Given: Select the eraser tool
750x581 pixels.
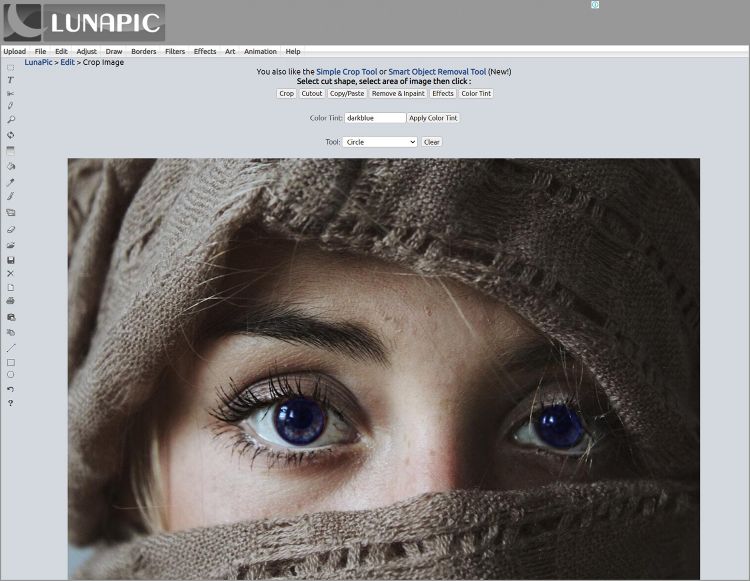Looking at the screenshot, I should [11, 230].
